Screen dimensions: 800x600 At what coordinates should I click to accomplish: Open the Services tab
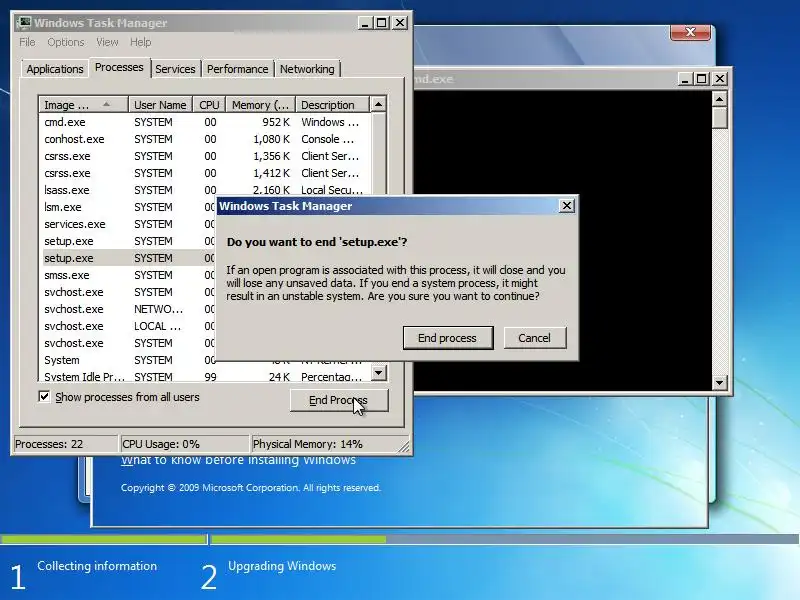[x=175, y=69]
